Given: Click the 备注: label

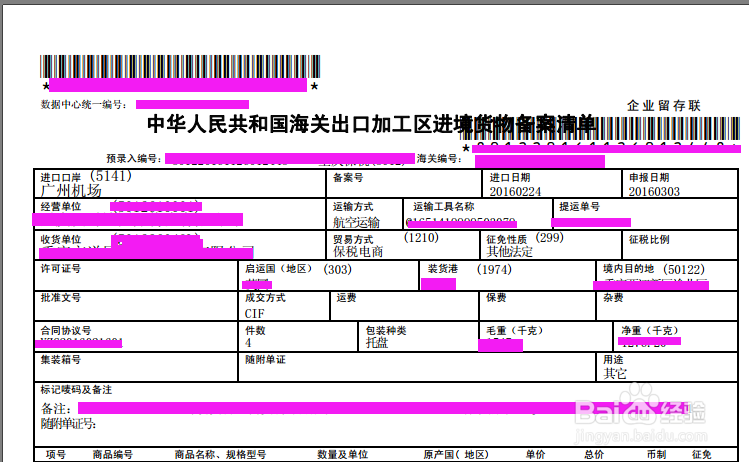Looking at the screenshot, I should point(56,408).
